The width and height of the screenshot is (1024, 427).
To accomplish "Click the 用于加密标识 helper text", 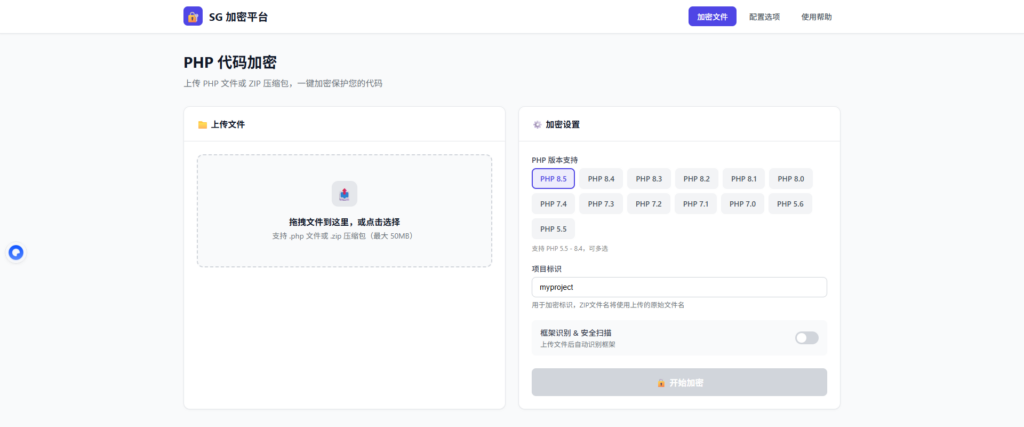I will (608, 305).
